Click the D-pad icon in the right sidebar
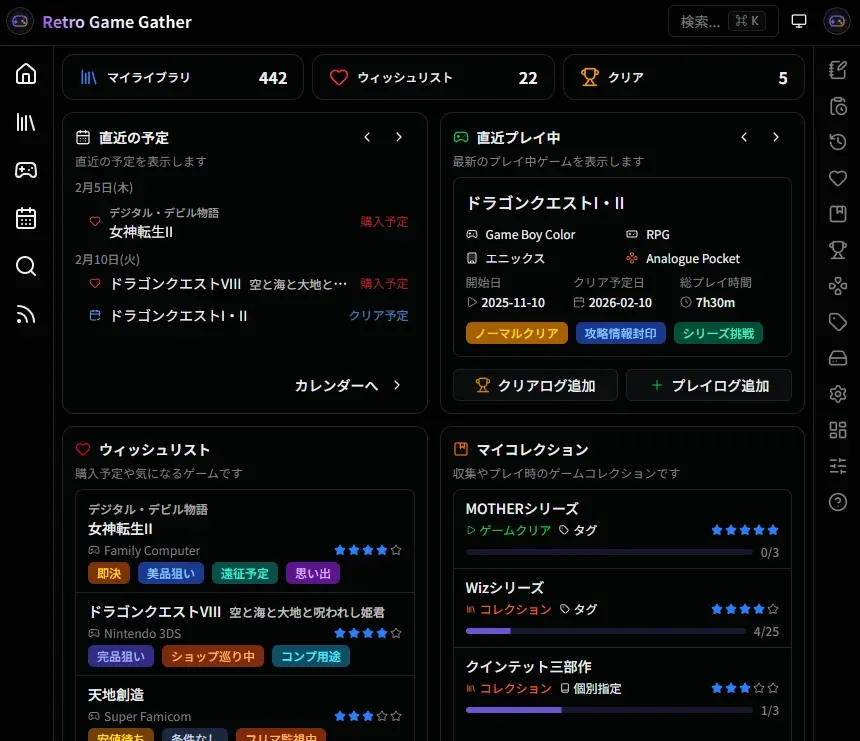The height and width of the screenshot is (741, 860). (x=838, y=286)
